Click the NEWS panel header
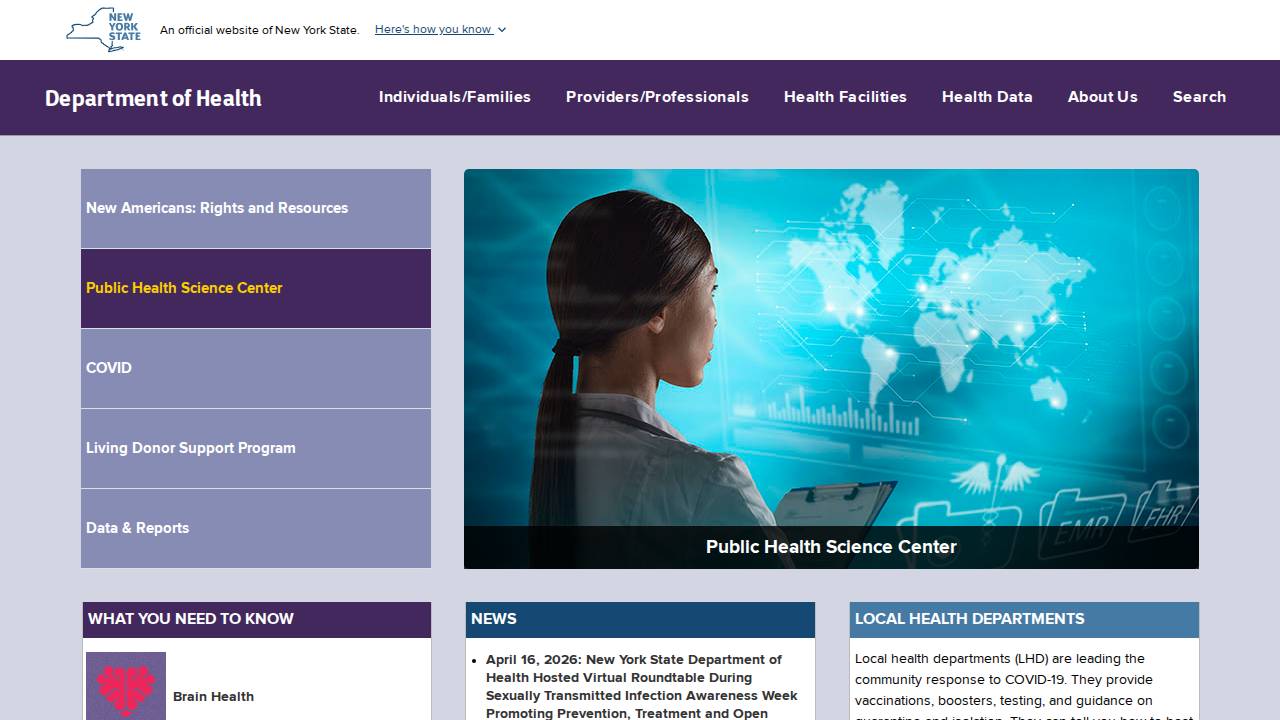1280x720 pixels. click(x=493, y=619)
